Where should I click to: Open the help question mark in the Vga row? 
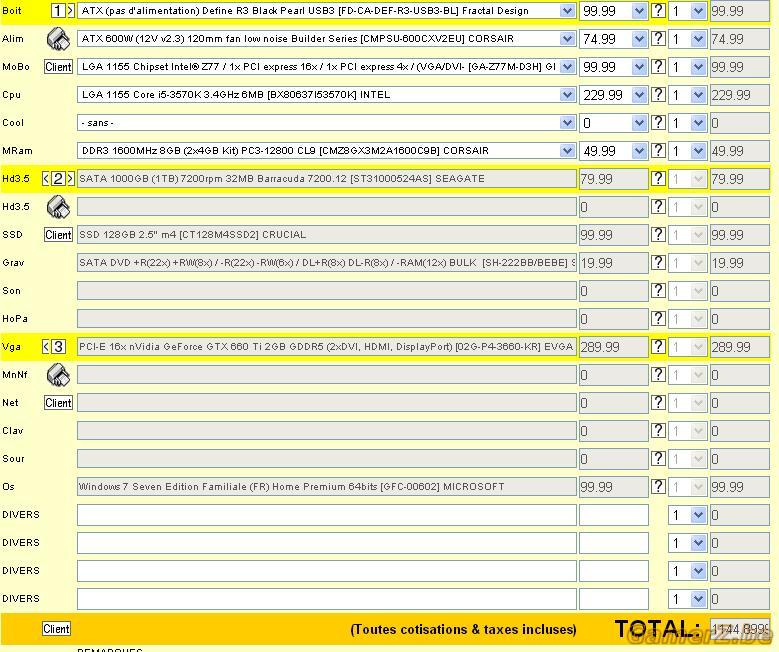(658, 346)
